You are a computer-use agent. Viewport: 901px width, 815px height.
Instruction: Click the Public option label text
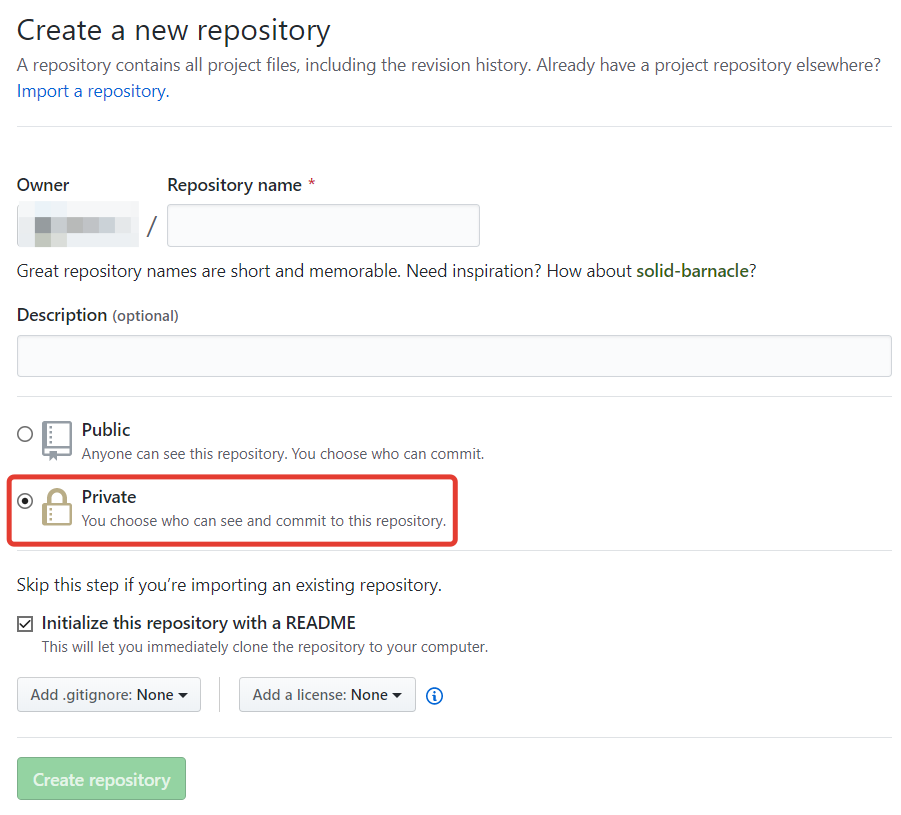point(106,430)
